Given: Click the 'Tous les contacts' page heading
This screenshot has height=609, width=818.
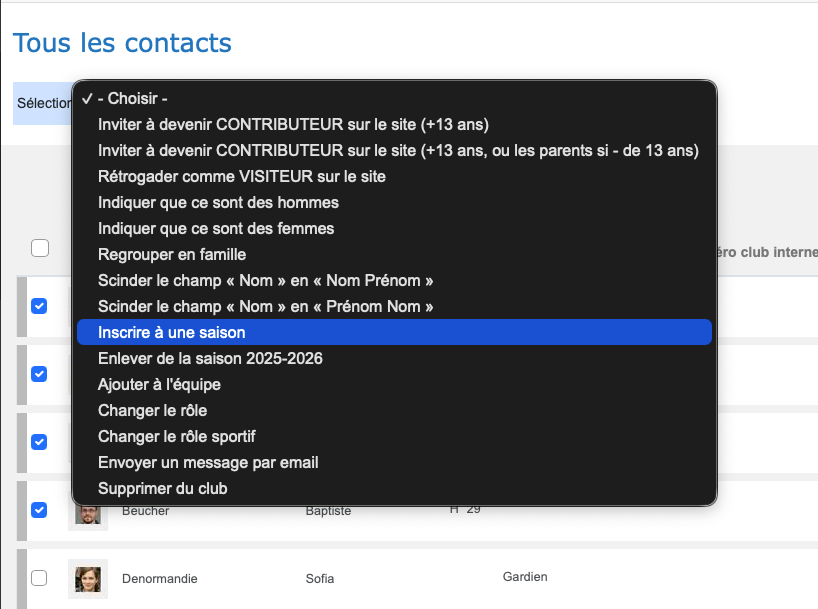Looking at the screenshot, I should tap(122, 43).
